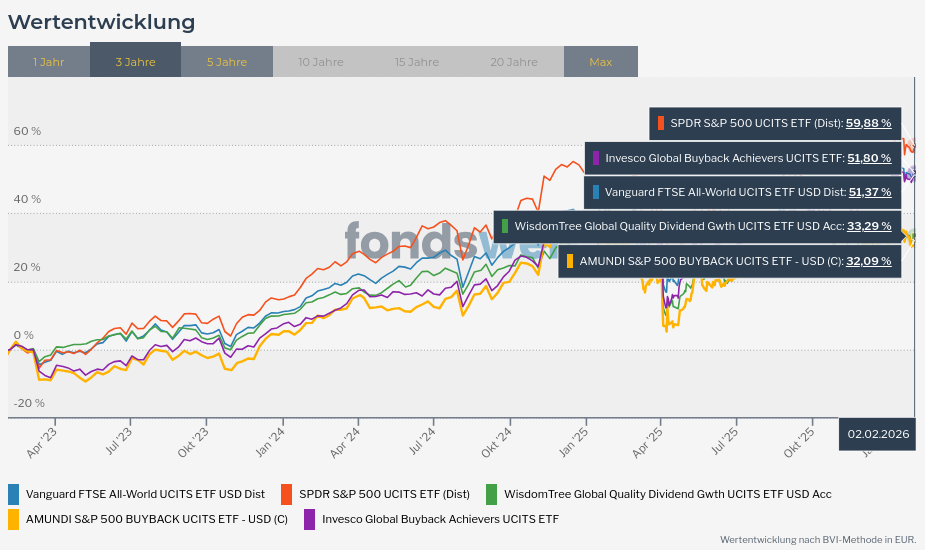Image resolution: width=925 pixels, height=550 pixels.
Task: Toggle Invesco Global Buyback Achievers legend label
Action: pyautogui.click(x=440, y=519)
